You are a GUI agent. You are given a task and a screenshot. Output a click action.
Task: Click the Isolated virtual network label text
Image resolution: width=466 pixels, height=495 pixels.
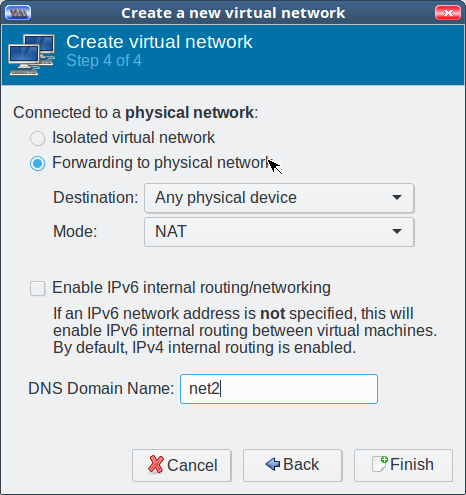click(133, 137)
